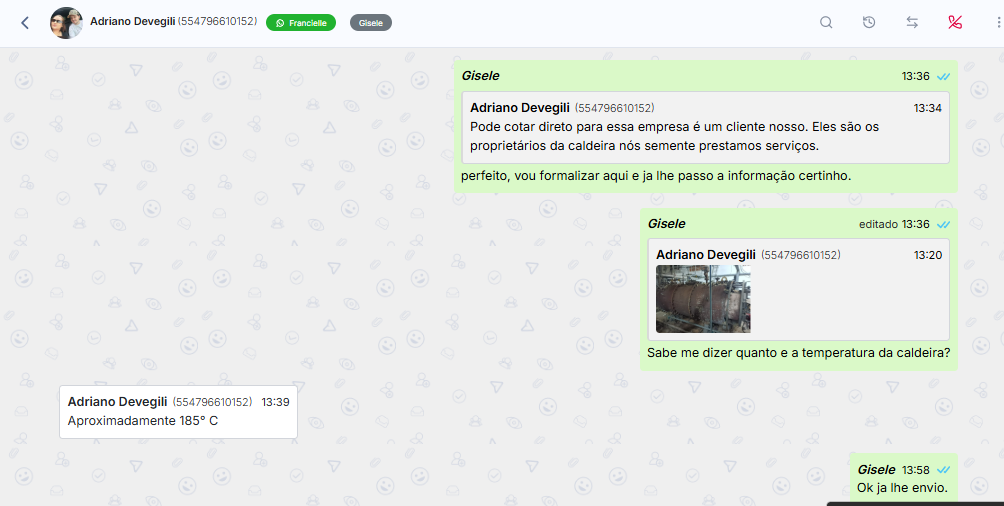Click the back arrow in chat header
This screenshot has height=506, width=1004.
pyautogui.click(x=25, y=23)
